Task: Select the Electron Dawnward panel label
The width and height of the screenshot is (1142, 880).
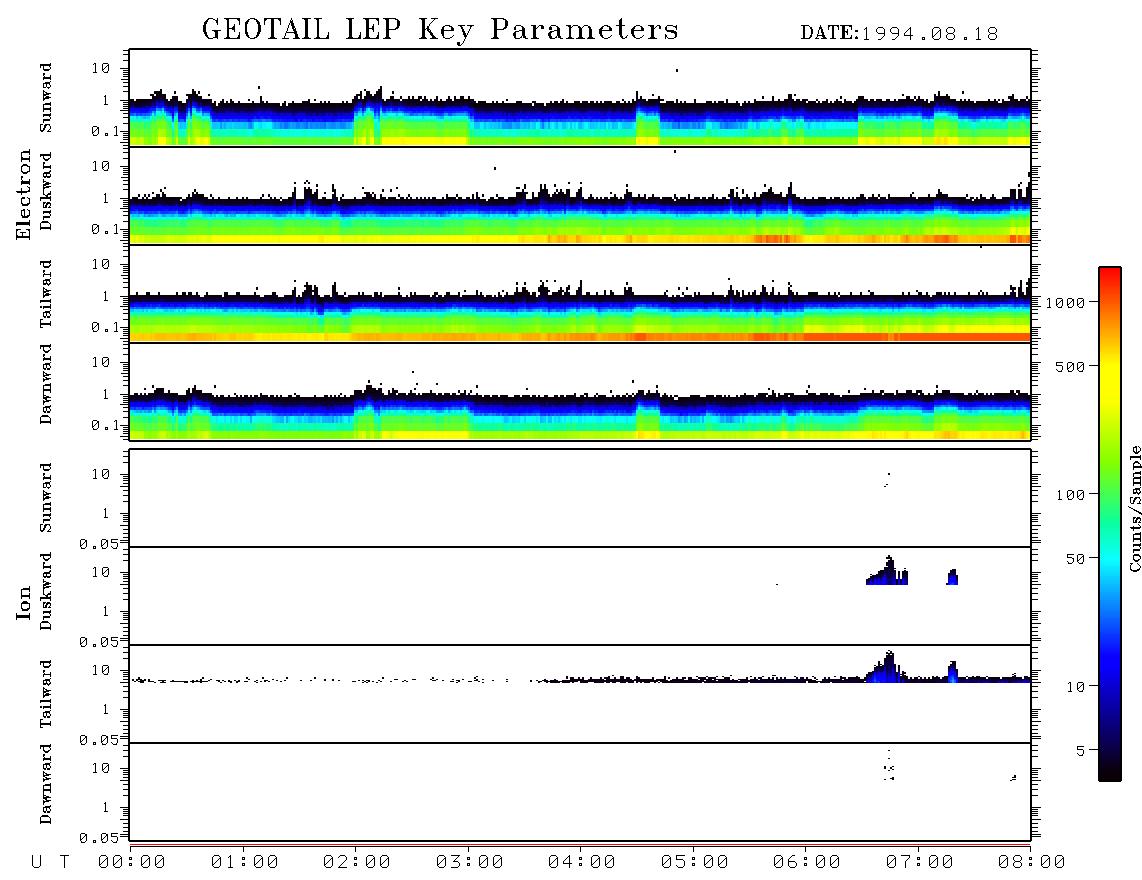Action: tap(46, 384)
